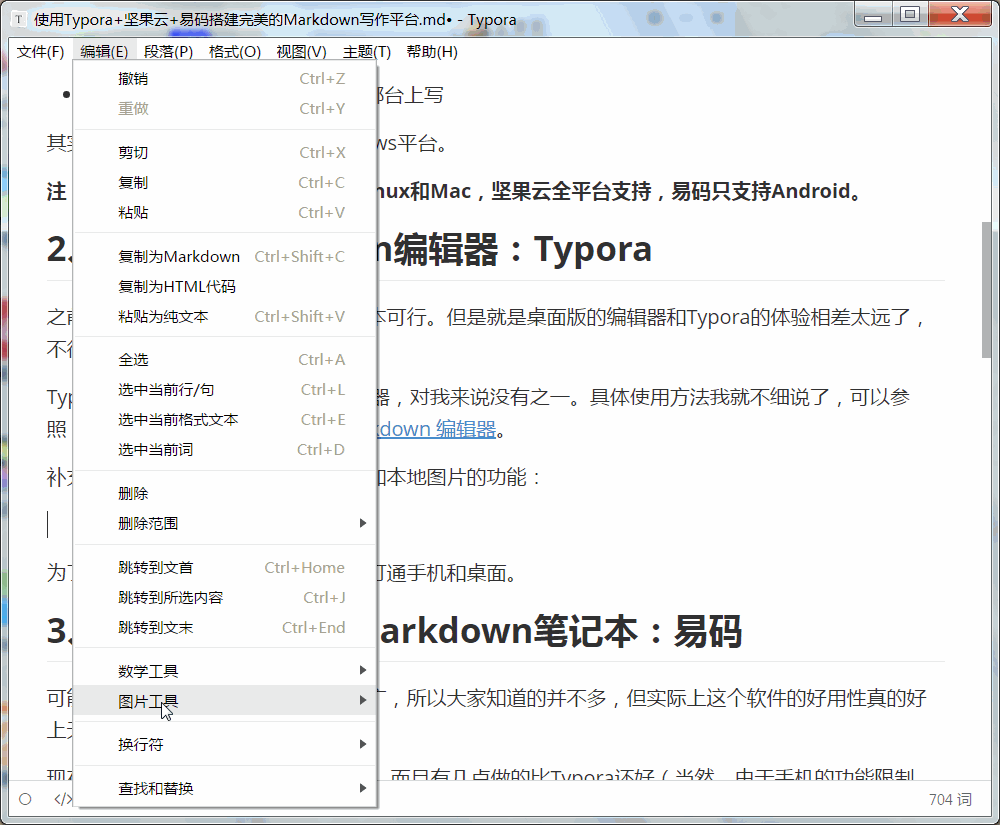This screenshot has height=825, width=1000.
Task: Click the text '通手机和桌面。'
Action: [452, 573]
